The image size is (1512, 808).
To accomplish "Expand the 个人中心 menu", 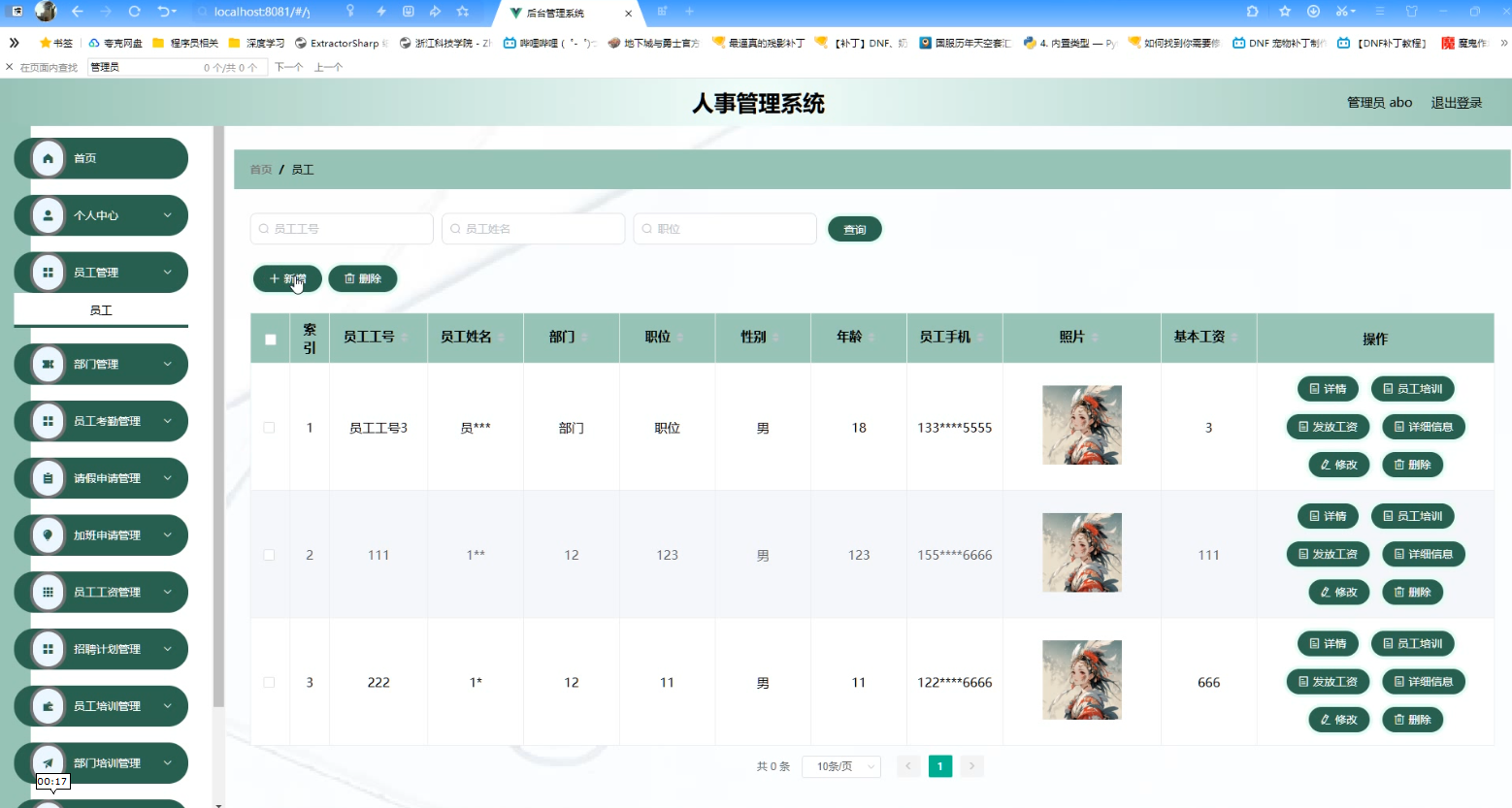I will (x=168, y=215).
